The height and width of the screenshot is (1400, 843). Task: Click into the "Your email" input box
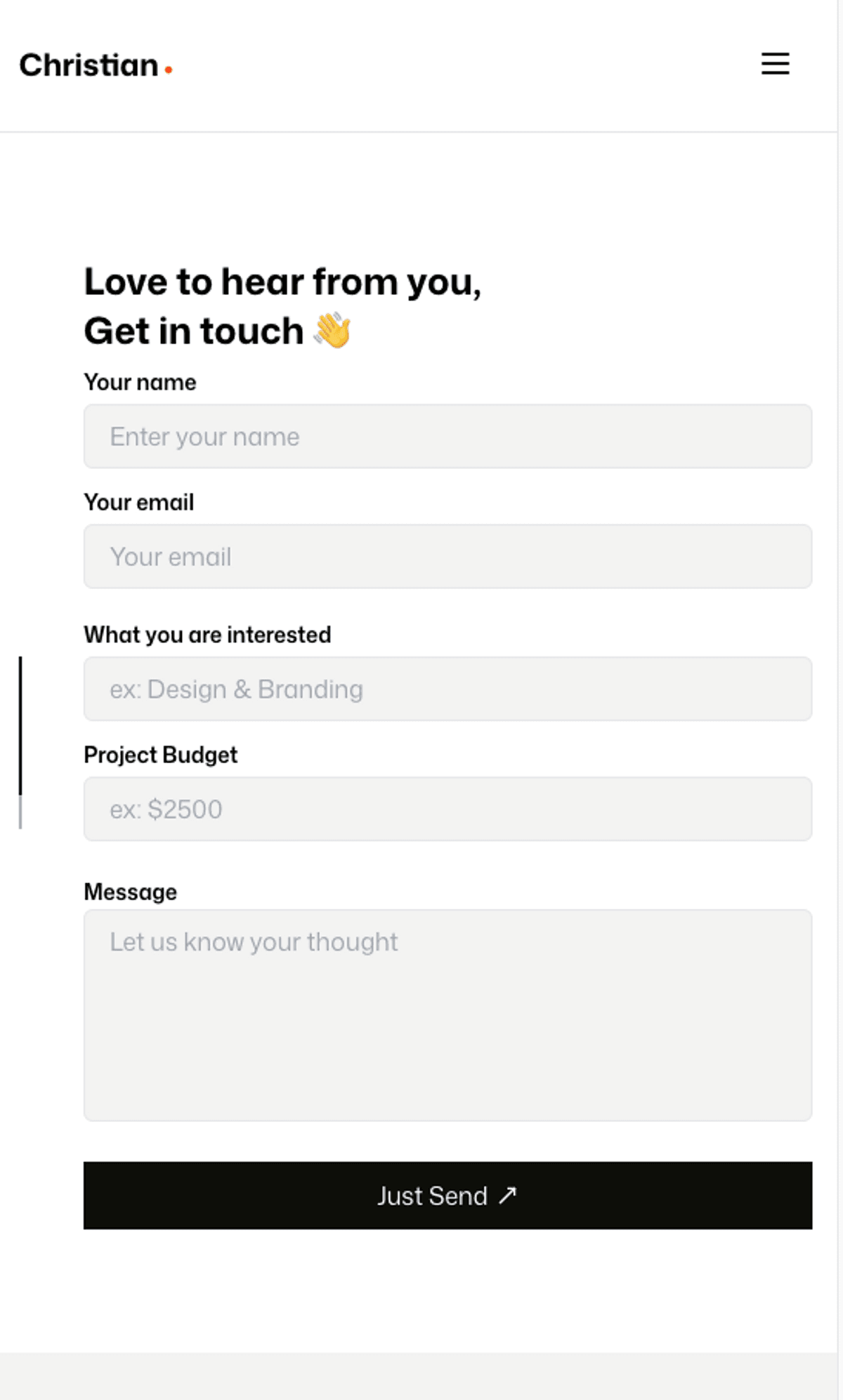pyautogui.click(x=447, y=557)
